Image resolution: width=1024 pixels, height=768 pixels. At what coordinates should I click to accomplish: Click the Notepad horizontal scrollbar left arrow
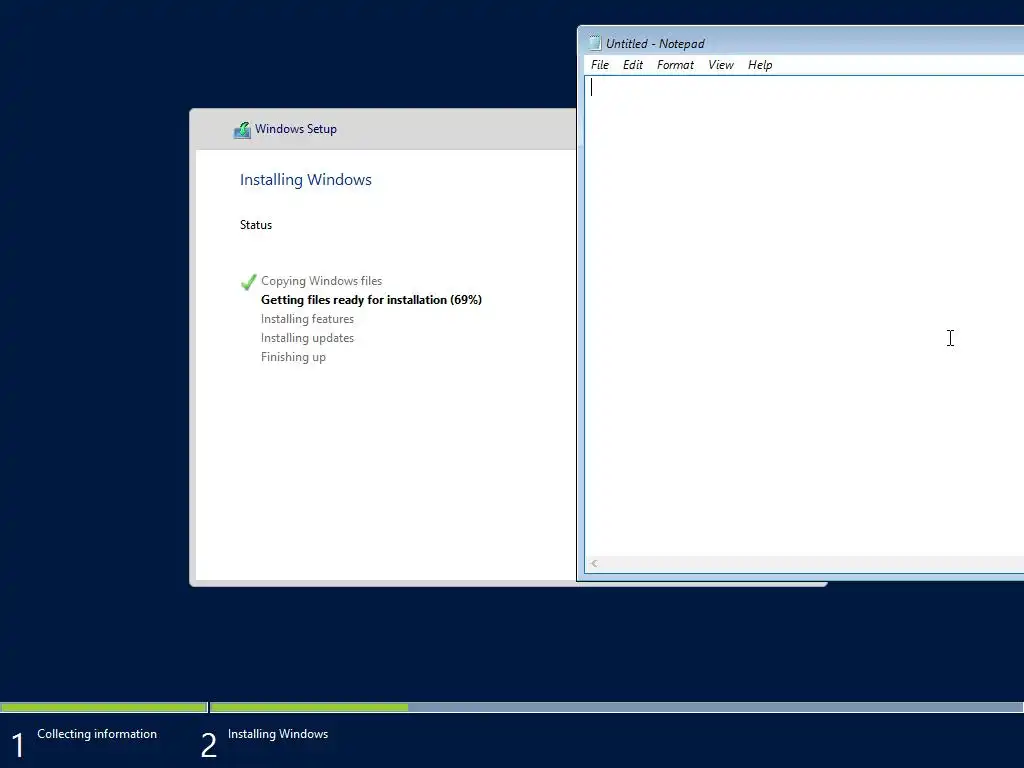coord(594,564)
